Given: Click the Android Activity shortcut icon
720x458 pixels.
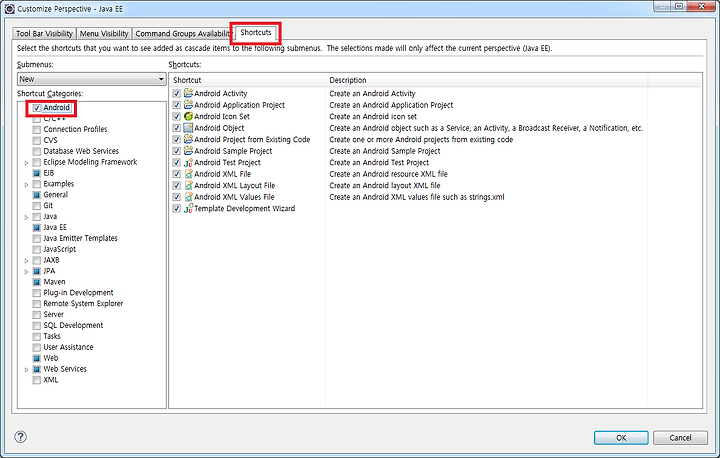Looking at the screenshot, I should click(x=188, y=93).
